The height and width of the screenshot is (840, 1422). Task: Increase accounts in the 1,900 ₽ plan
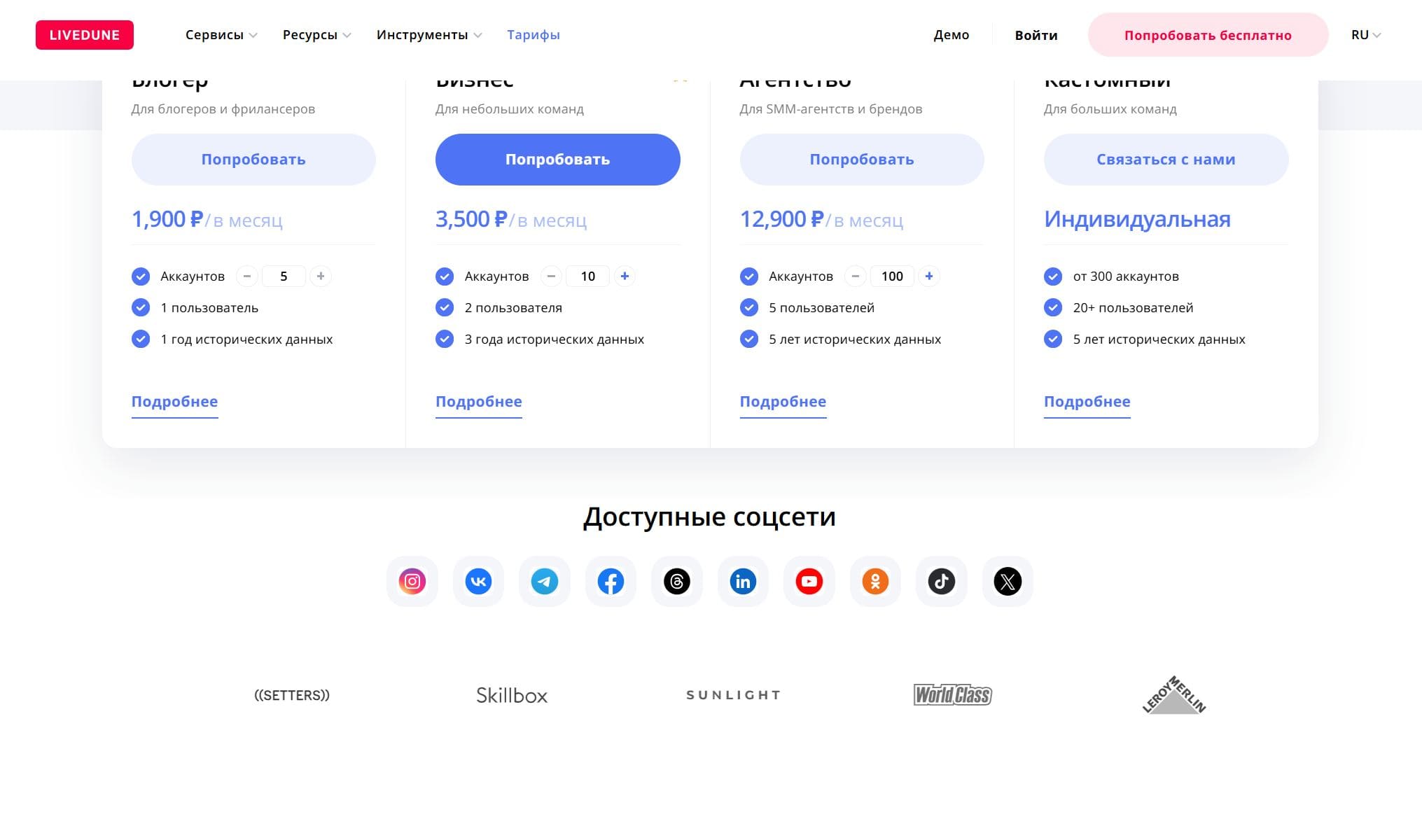321,276
